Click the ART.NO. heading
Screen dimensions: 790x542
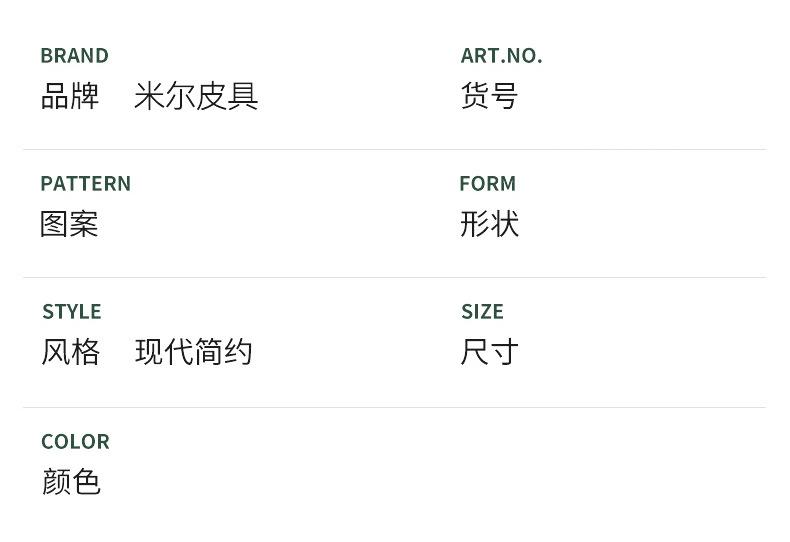tap(501, 56)
